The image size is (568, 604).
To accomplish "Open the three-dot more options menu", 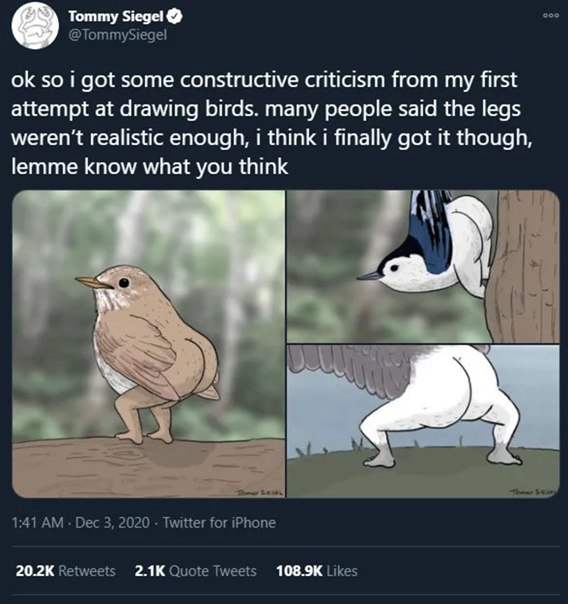I will (x=551, y=16).
